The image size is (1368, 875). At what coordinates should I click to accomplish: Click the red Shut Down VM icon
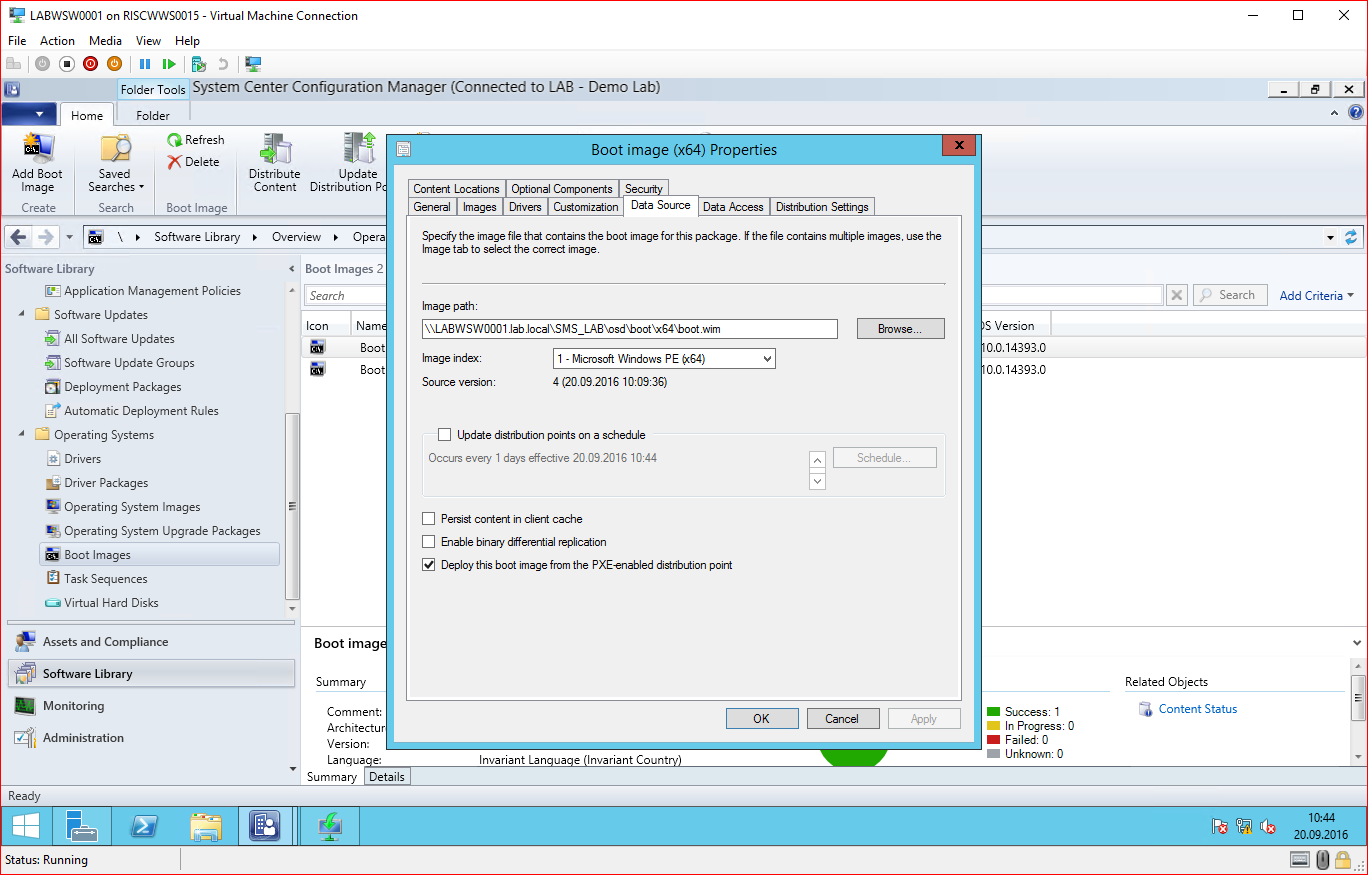[90, 64]
